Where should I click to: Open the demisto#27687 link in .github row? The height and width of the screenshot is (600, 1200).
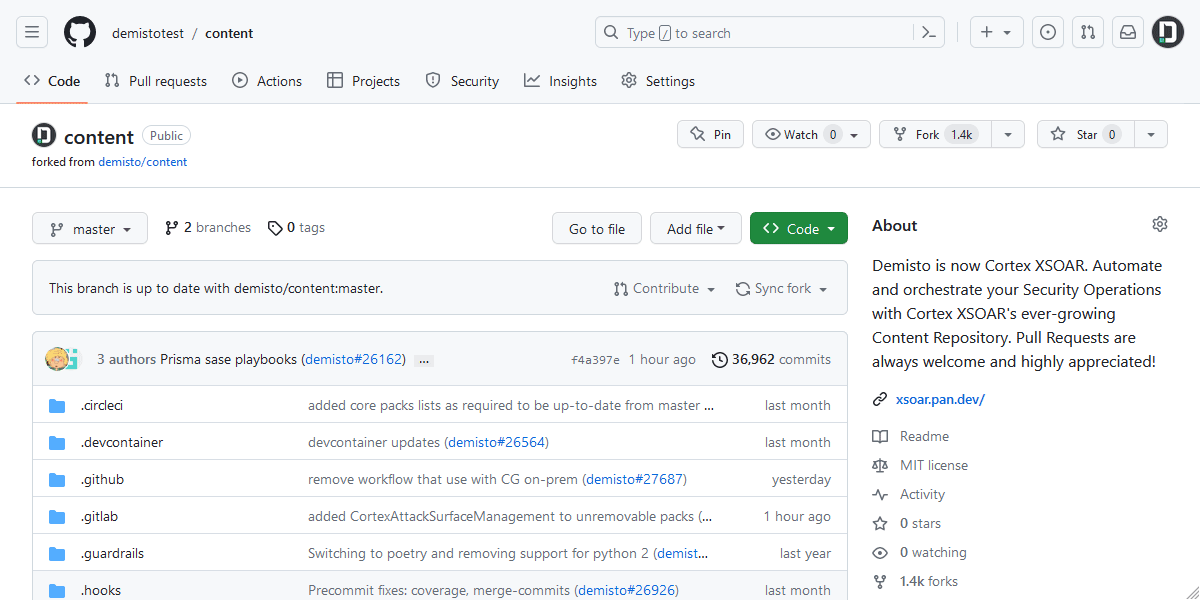[634, 480]
